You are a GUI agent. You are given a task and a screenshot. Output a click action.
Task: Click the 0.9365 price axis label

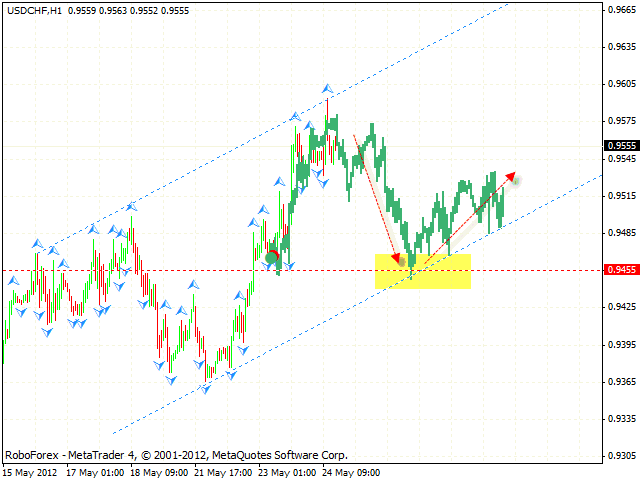[x=621, y=382]
